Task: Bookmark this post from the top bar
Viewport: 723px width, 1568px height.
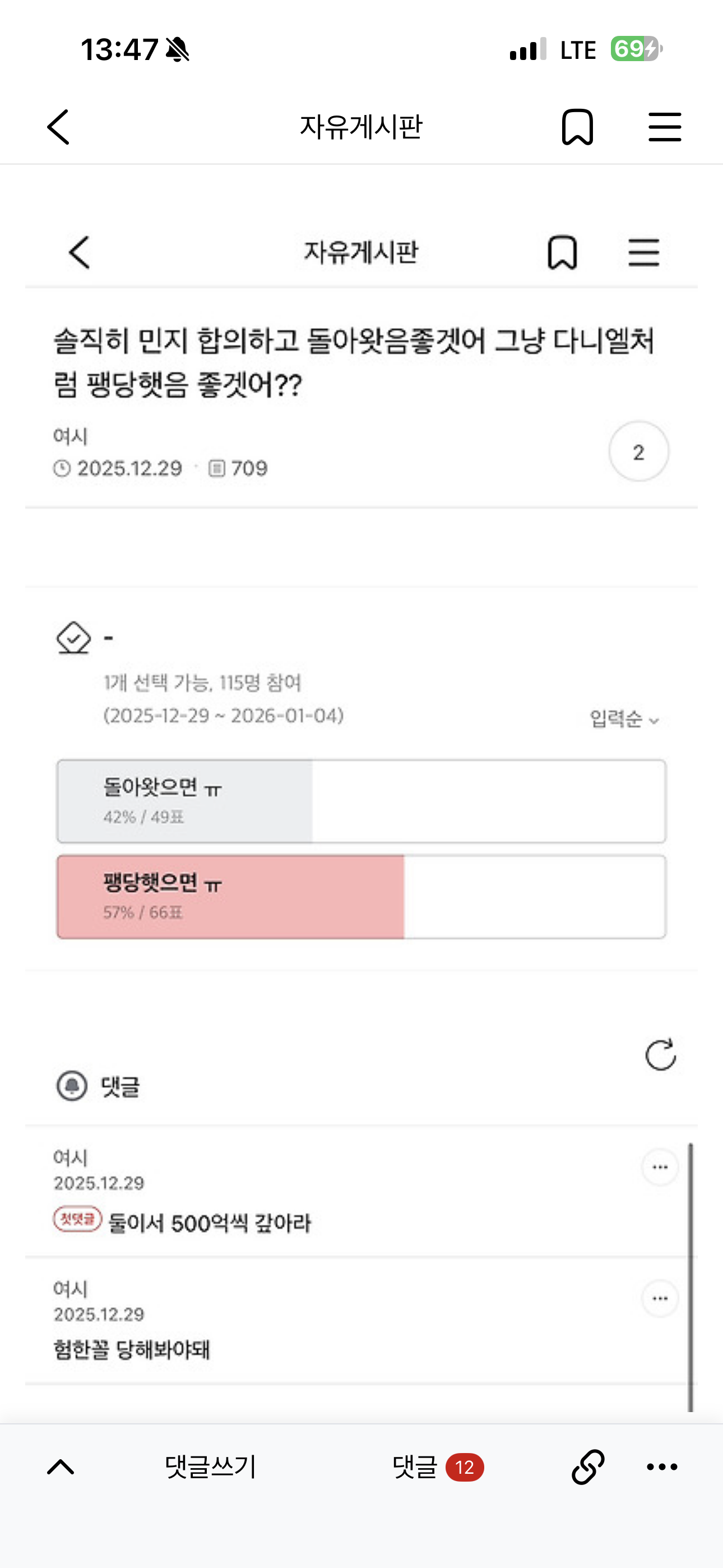Action: pos(576,127)
